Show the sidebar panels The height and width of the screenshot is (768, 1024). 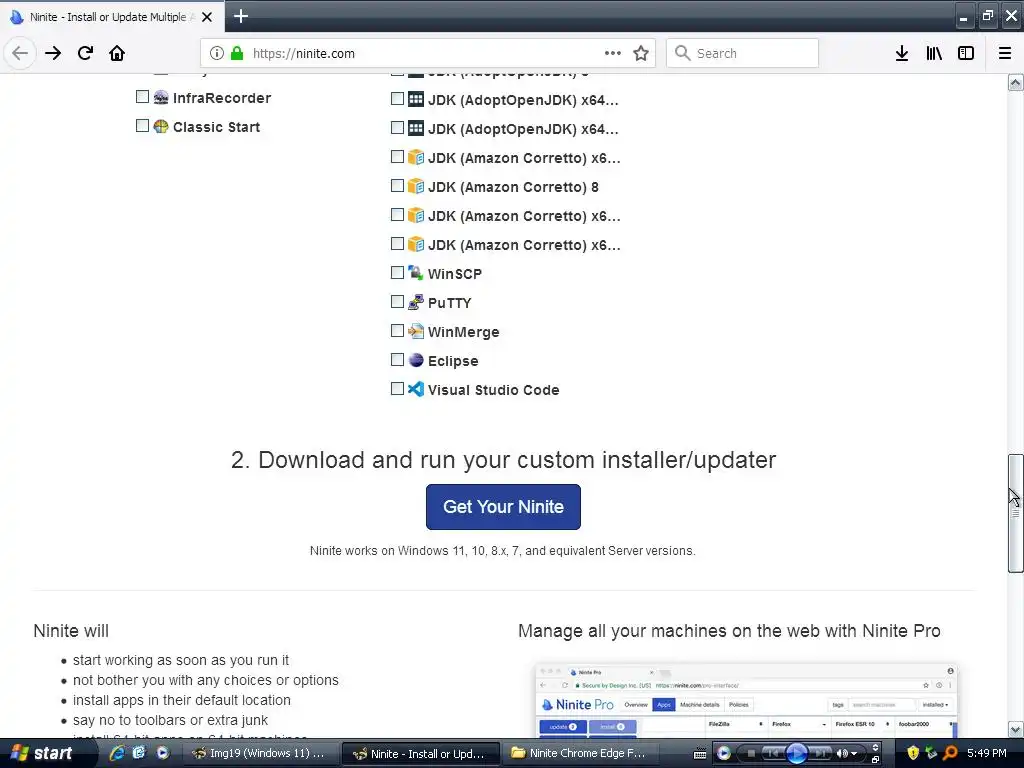pos(966,53)
